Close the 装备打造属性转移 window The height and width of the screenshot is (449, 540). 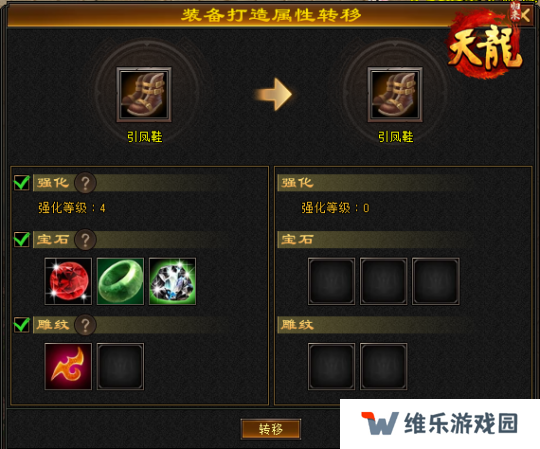point(526,15)
